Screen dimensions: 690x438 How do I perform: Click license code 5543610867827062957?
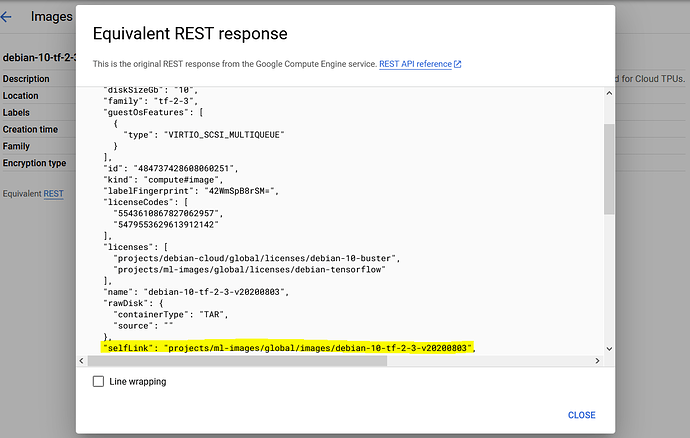(x=169, y=213)
